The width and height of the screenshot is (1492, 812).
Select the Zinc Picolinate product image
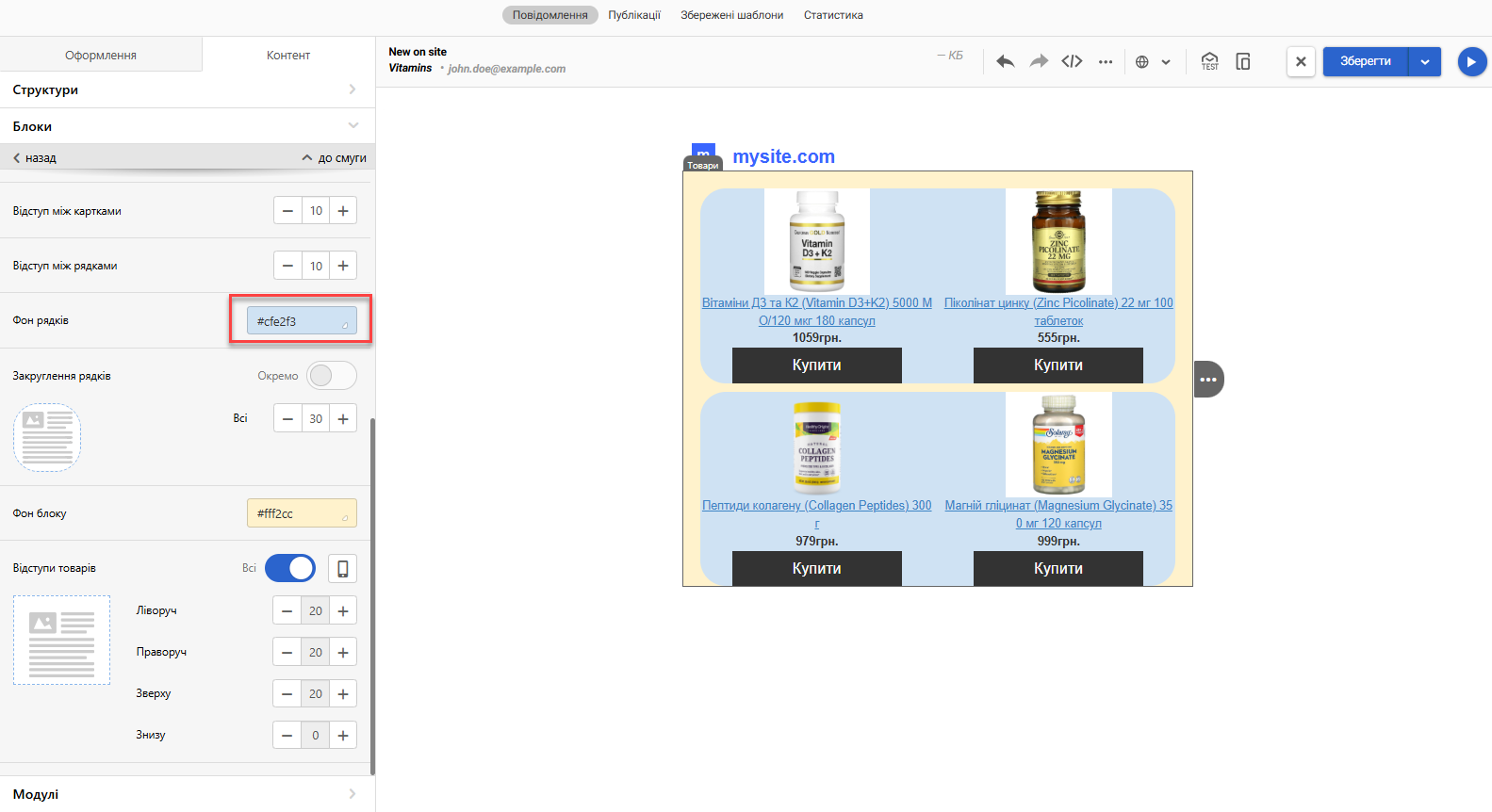click(x=1058, y=241)
